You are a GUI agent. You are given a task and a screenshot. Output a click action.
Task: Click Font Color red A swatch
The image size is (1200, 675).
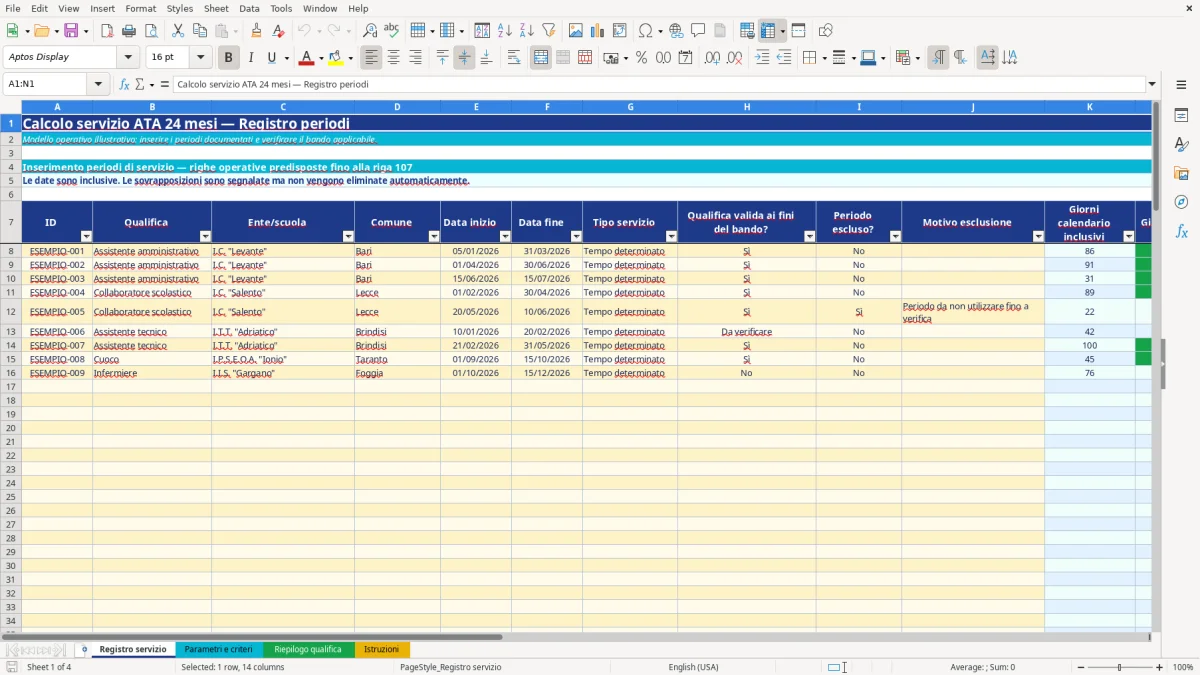307,58
